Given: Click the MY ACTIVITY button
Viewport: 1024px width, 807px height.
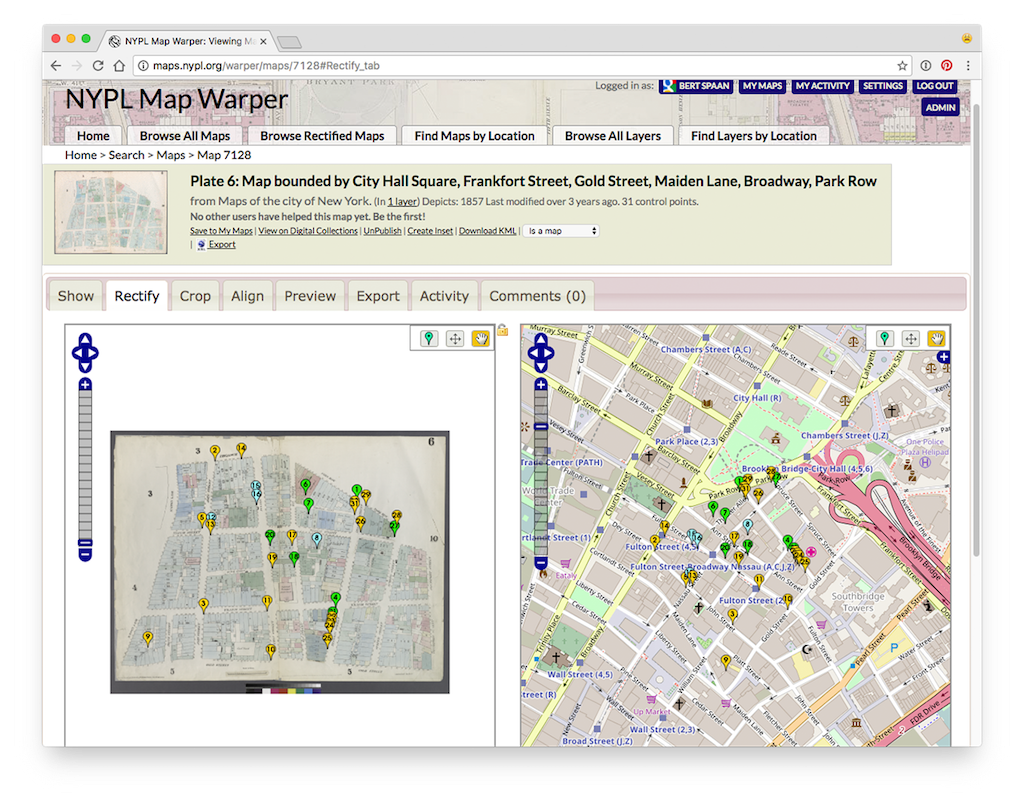Looking at the screenshot, I should tap(822, 86).
